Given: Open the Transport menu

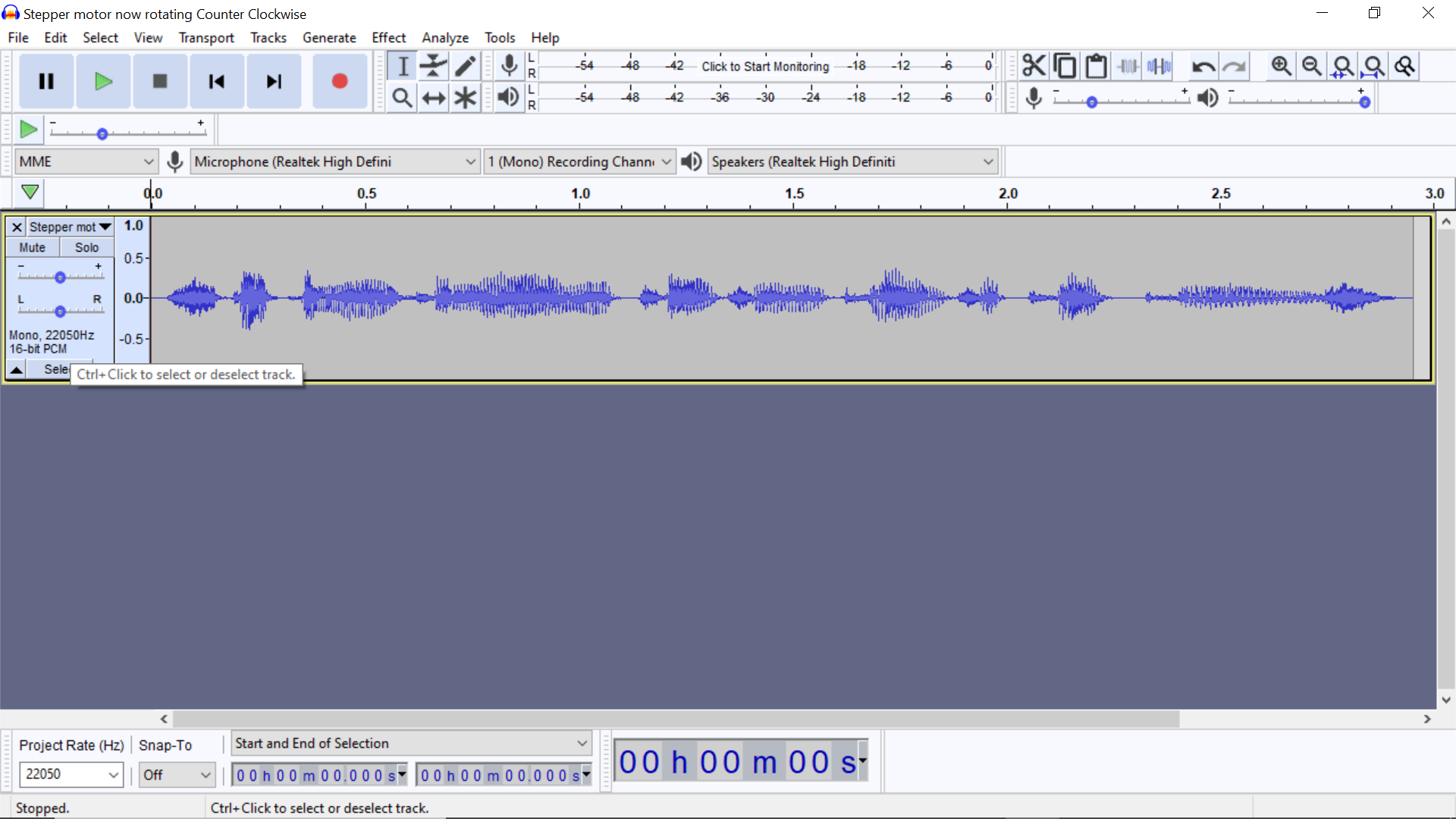Looking at the screenshot, I should click(206, 37).
